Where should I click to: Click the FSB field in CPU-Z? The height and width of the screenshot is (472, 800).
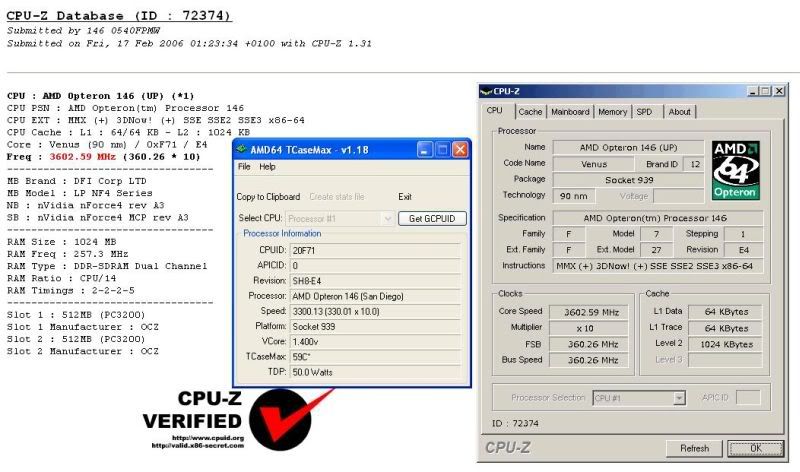tap(589, 344)
